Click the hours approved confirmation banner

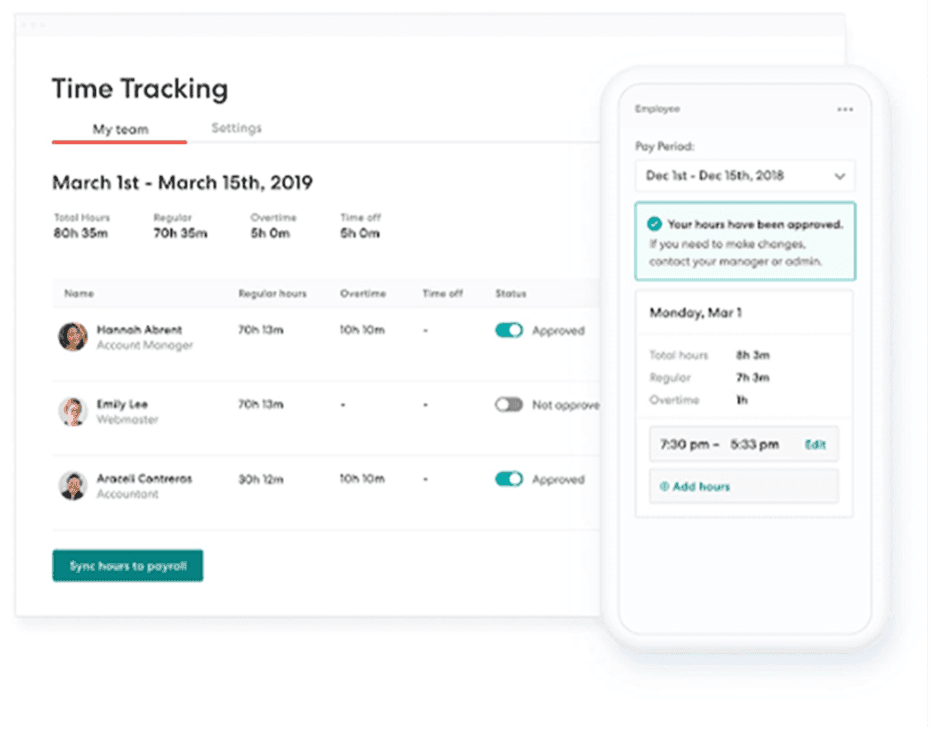coord(744,241)
